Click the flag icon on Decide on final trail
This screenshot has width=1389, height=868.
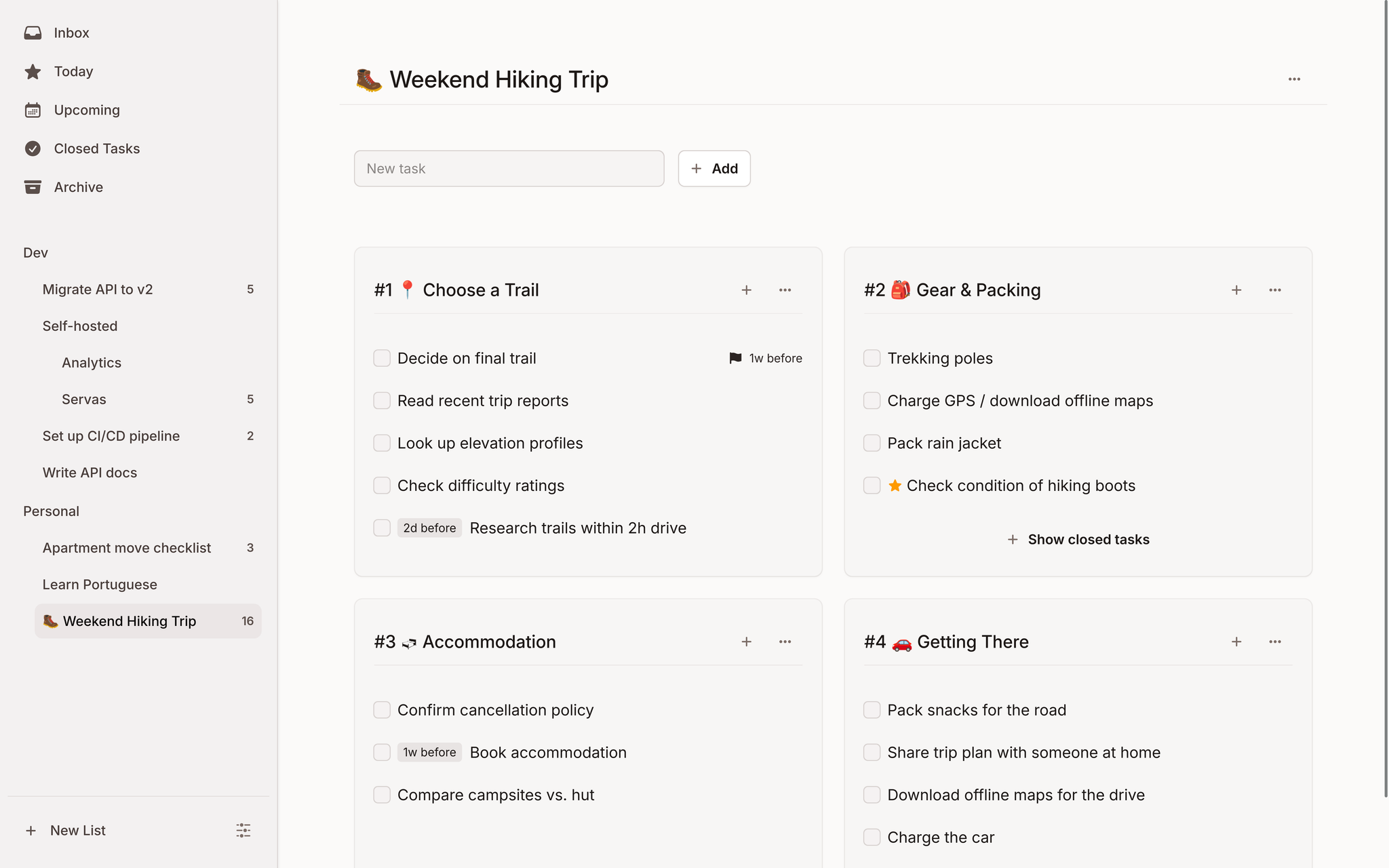pyautogui.click(x=735, y=358)
